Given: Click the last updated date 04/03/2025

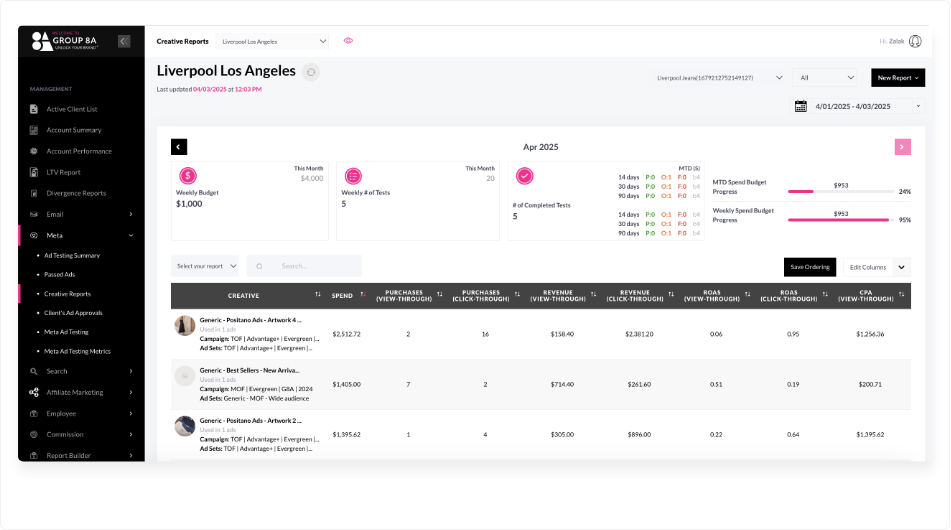Looking at the screenshot, I should point(210,89).
